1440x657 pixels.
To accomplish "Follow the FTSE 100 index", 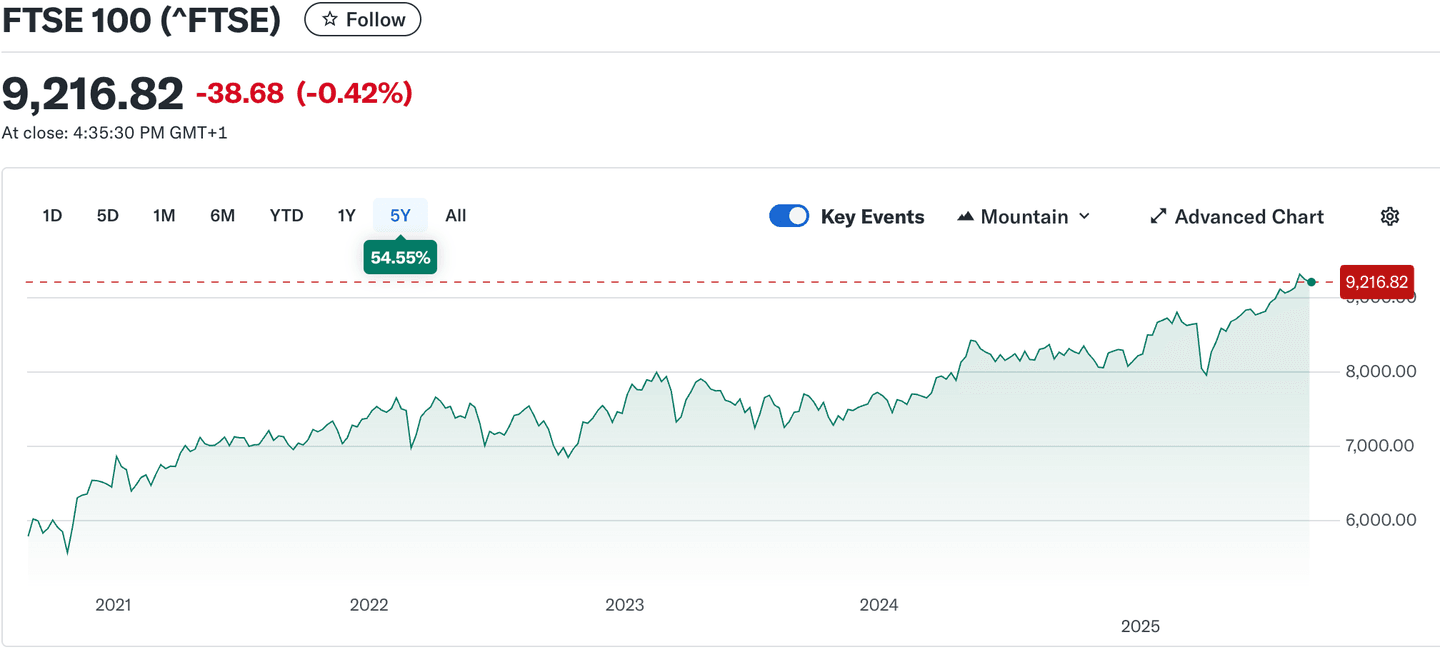I will 363,20.
